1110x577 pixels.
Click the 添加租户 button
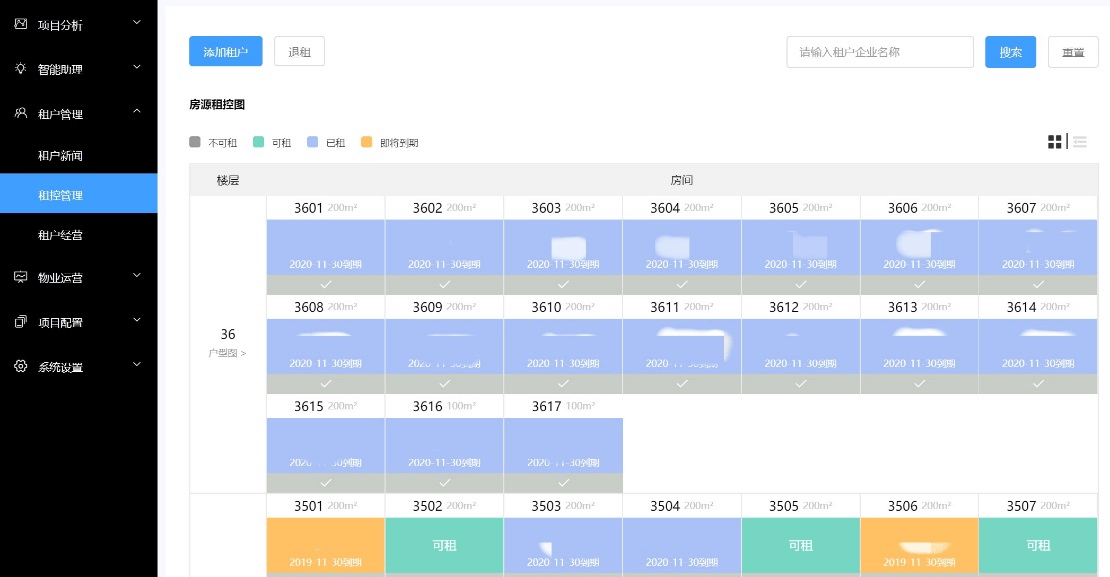[225, 52]
